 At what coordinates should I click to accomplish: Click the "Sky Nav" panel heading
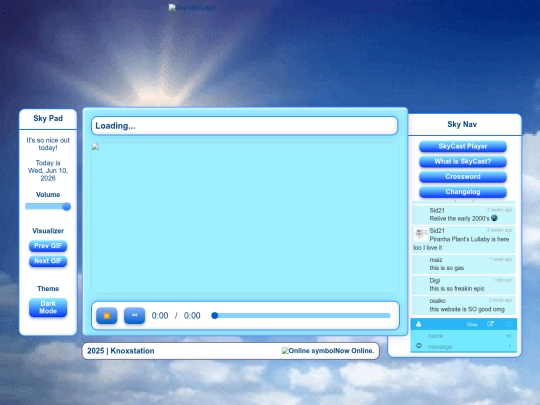[x=462, y=124]
